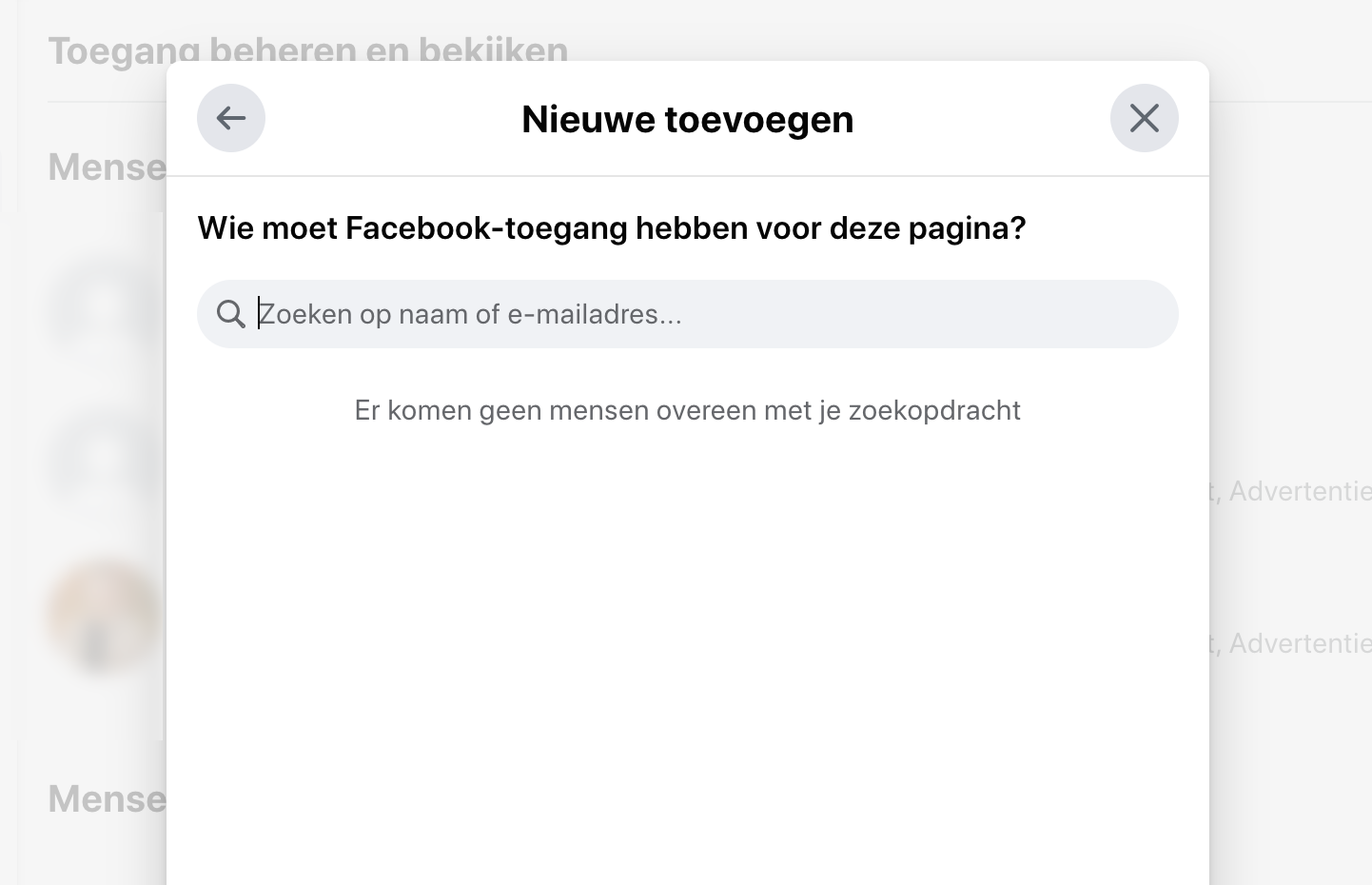1372x885 pixels.
Task: Click the empty white results area of dialog
Action: click(687, 657)
